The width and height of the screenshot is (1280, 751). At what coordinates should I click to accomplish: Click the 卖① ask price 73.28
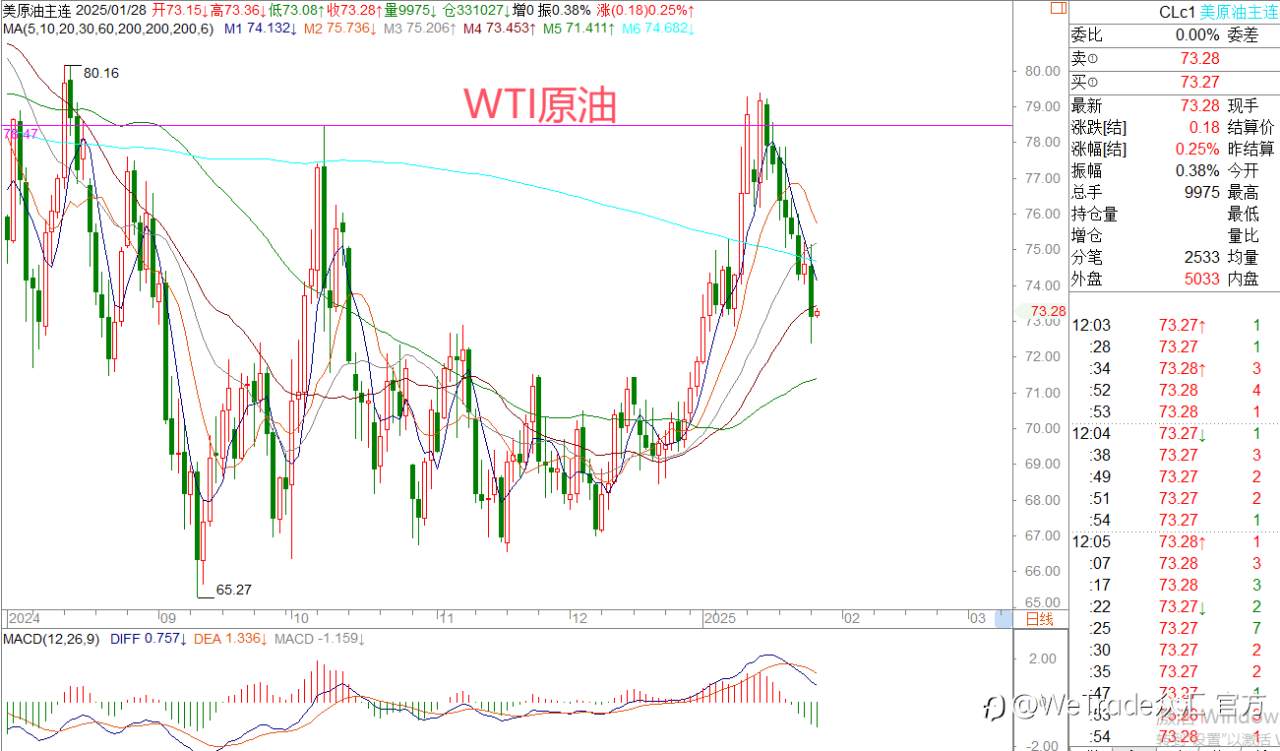pyautogui.click(x=1200, y=59)
